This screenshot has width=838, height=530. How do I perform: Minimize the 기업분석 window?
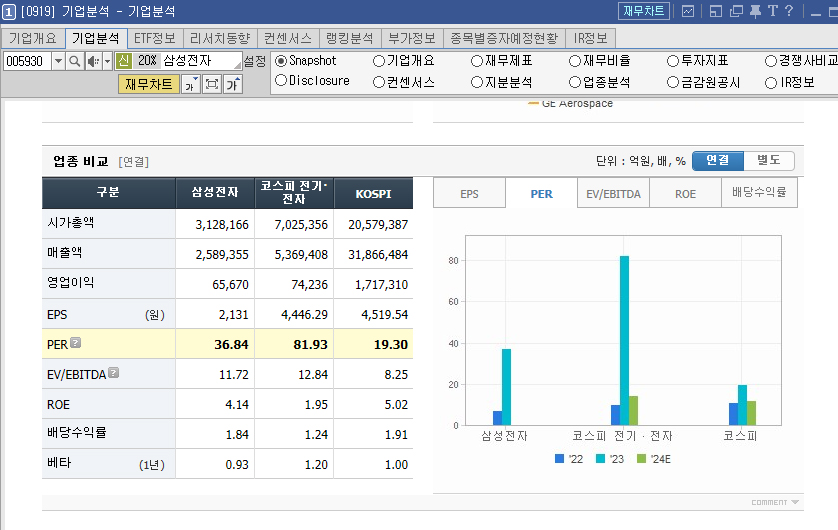click(816, 12)
